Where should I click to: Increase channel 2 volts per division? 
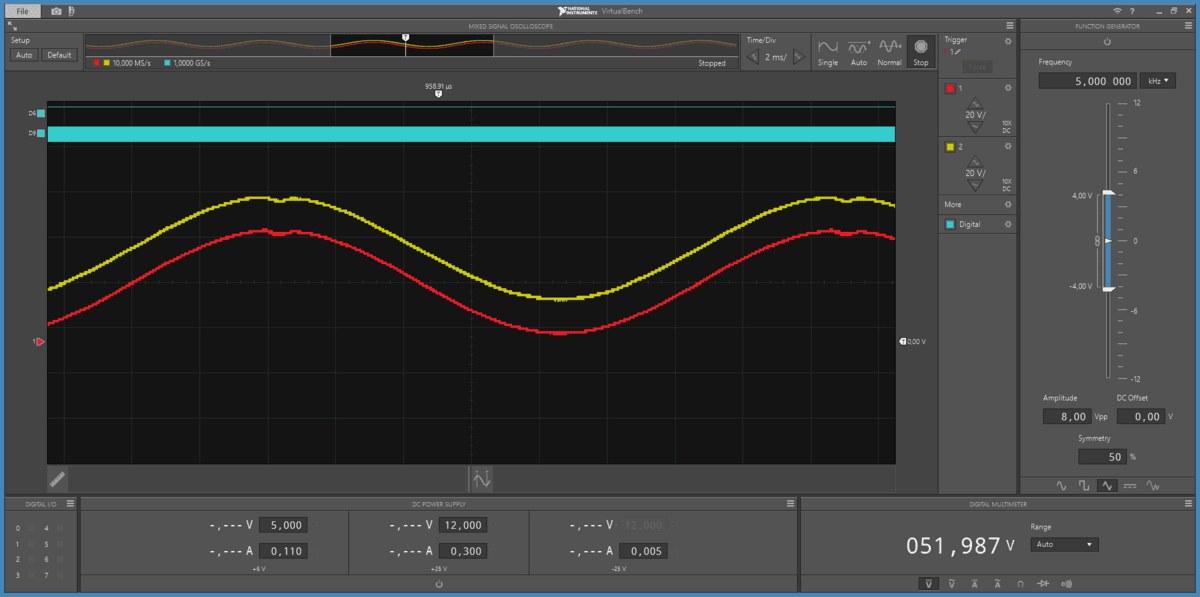(x=974, y=161)
